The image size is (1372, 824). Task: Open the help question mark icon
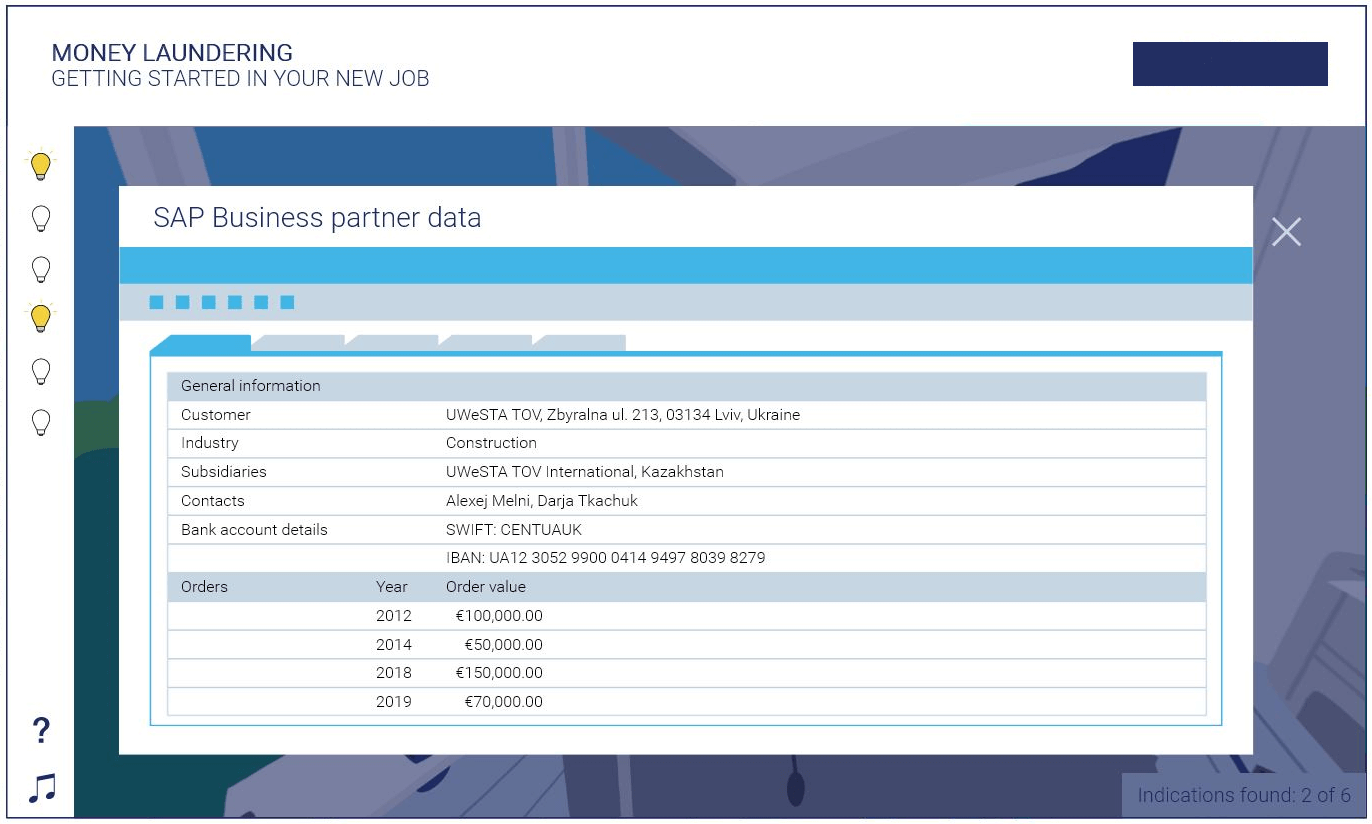click(x=41, y=730)
